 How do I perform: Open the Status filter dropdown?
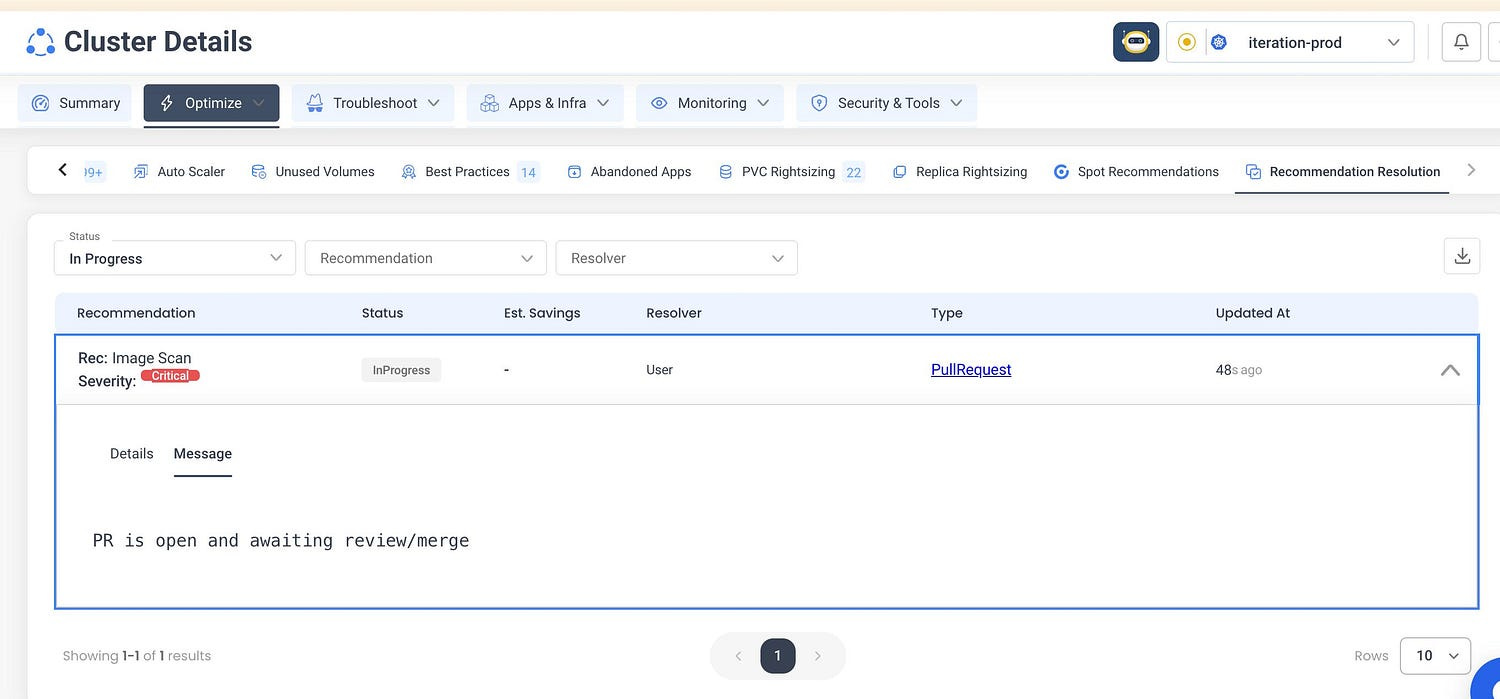click(175, 258)
